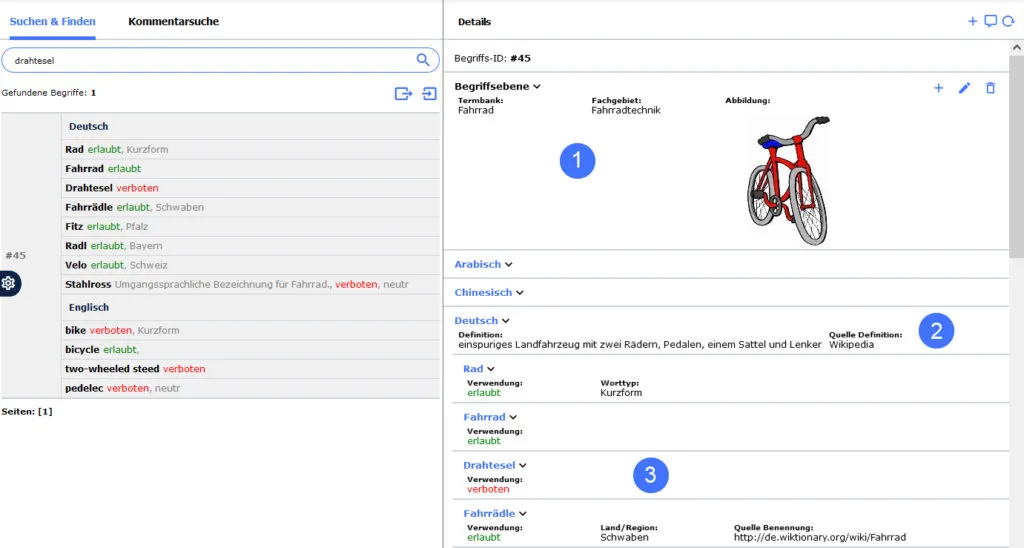Screen dimensions: 1024x548
Task: Open the comment icon in Details header
Action: (x=991, y=22)
